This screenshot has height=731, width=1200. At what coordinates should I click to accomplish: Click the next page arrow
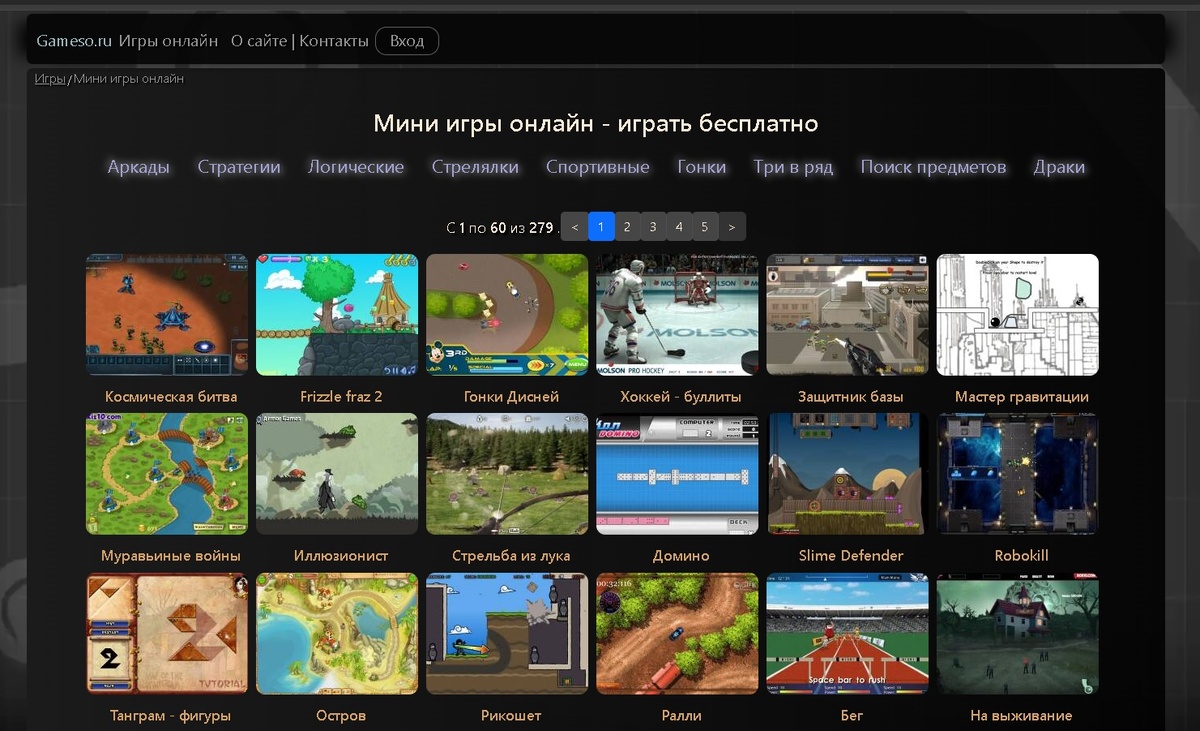click(731, 226)
